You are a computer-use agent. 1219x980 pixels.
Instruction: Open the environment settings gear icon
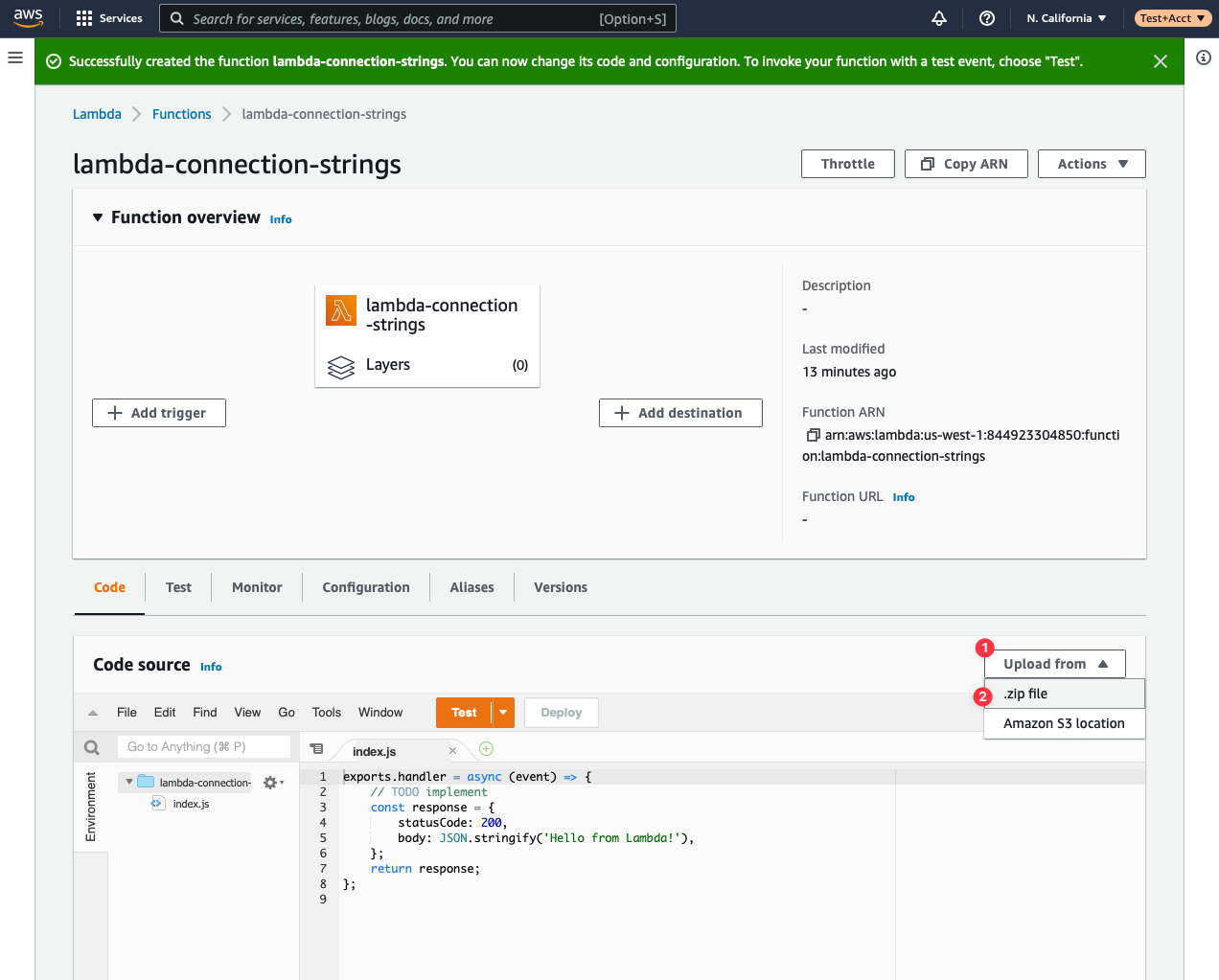point(273,783)
